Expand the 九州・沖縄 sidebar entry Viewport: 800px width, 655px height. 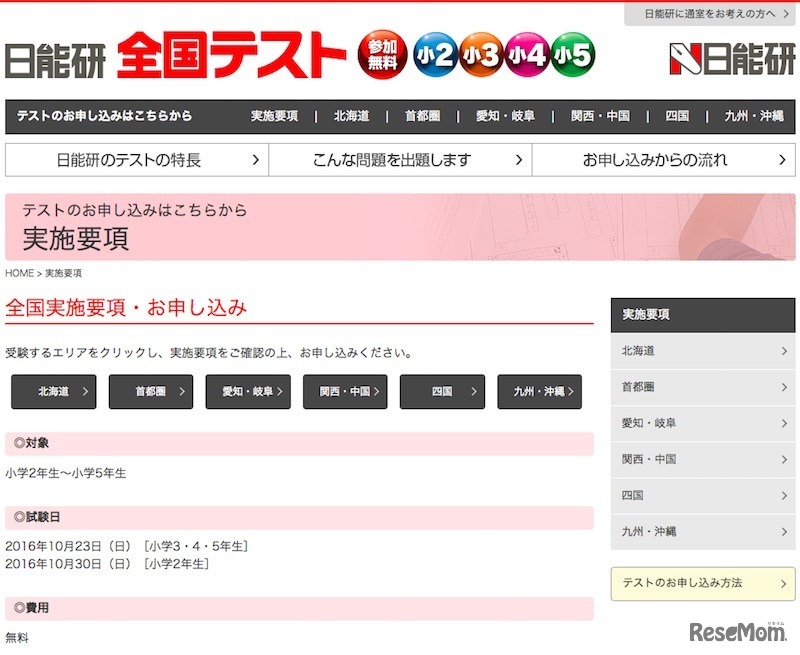point(703,531)
